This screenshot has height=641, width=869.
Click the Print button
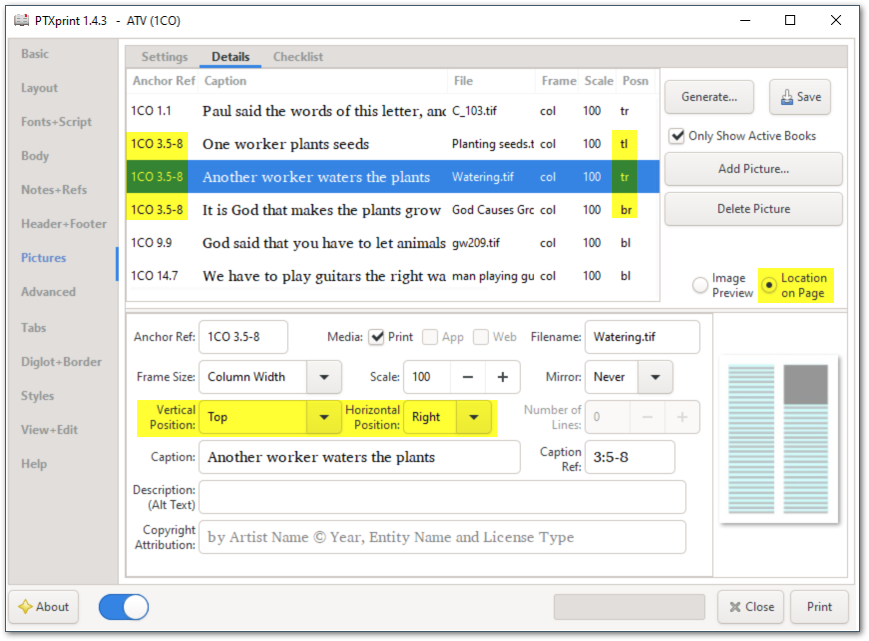tap(819, 607)
